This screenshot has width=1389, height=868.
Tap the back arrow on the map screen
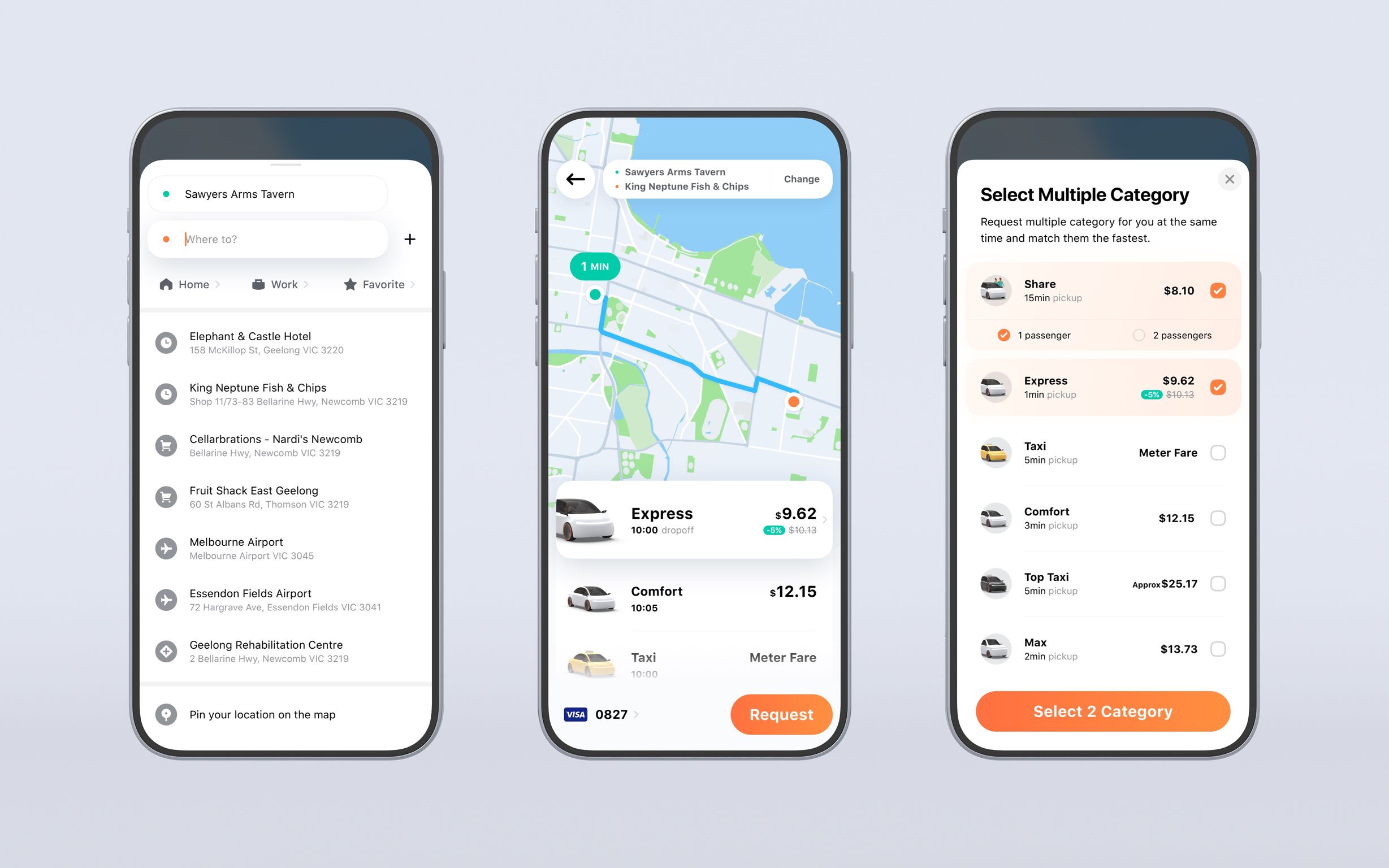point(575,180)
